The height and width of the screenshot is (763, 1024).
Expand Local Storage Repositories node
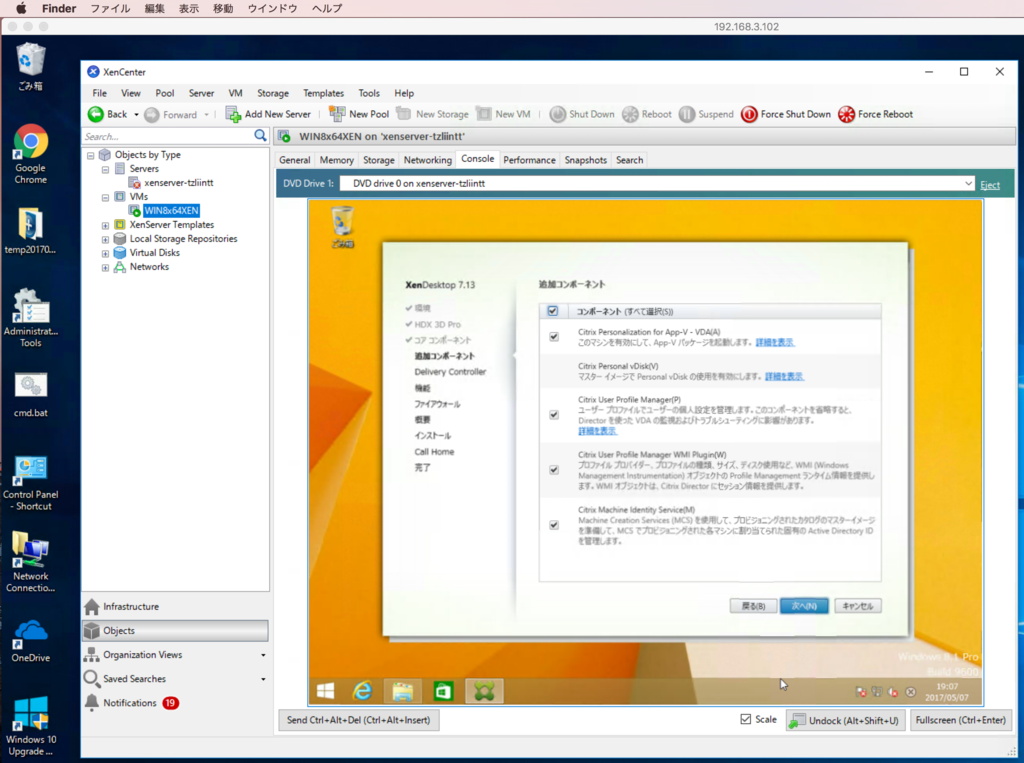pos(105,240)
